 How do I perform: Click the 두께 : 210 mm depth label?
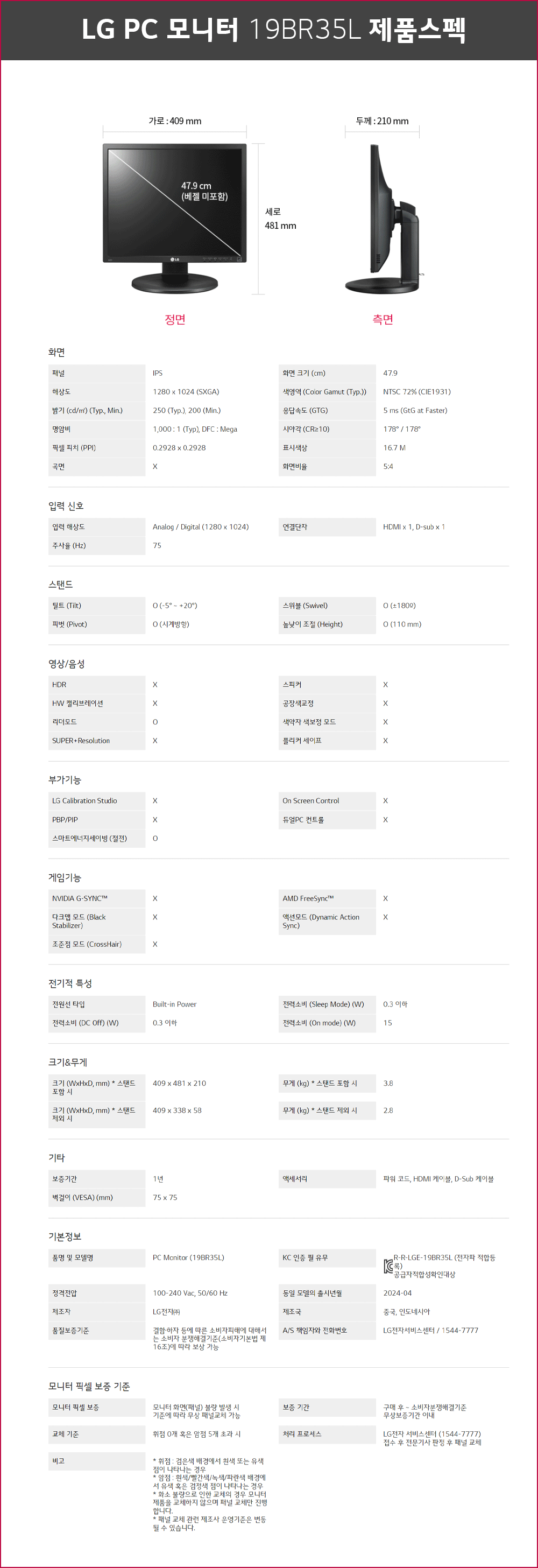382,121
